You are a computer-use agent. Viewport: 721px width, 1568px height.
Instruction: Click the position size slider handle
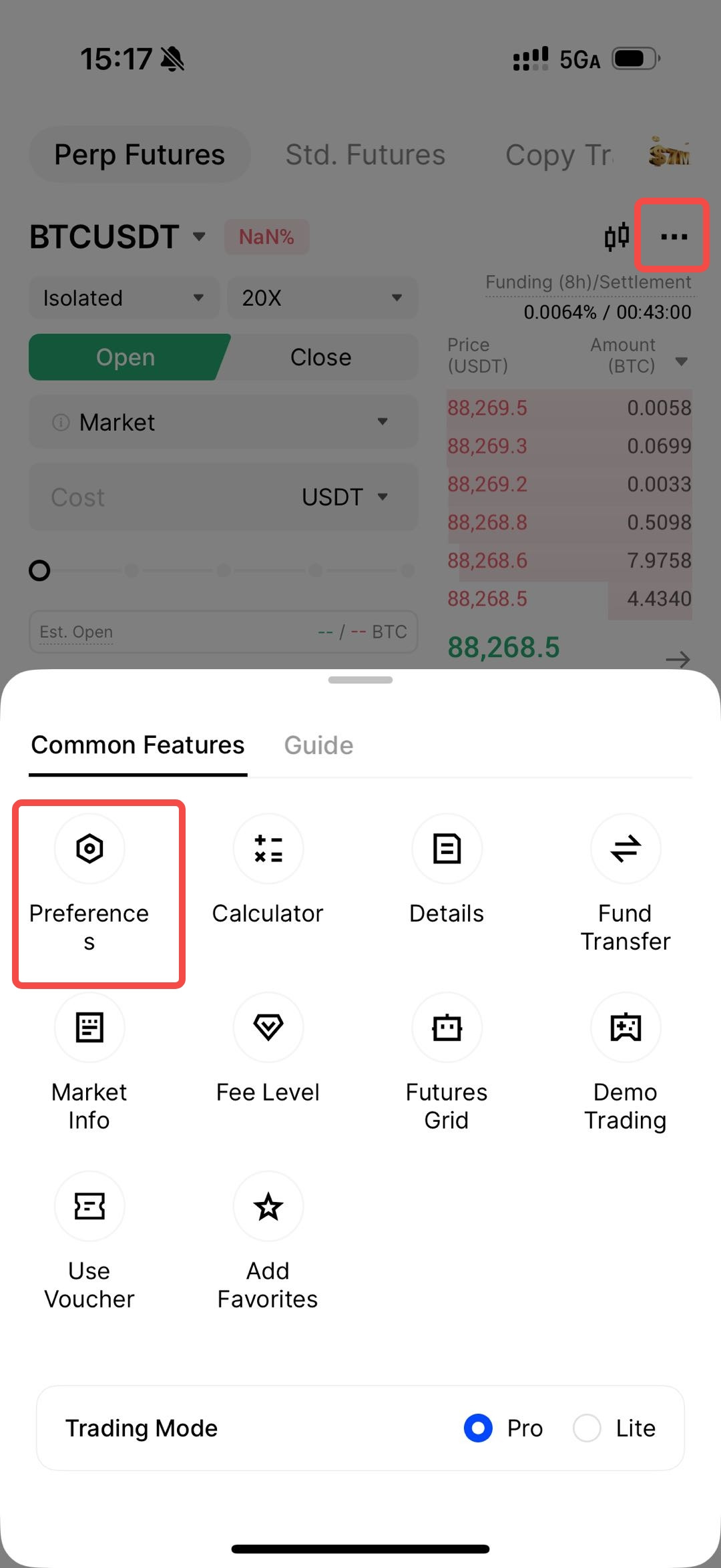39,570
